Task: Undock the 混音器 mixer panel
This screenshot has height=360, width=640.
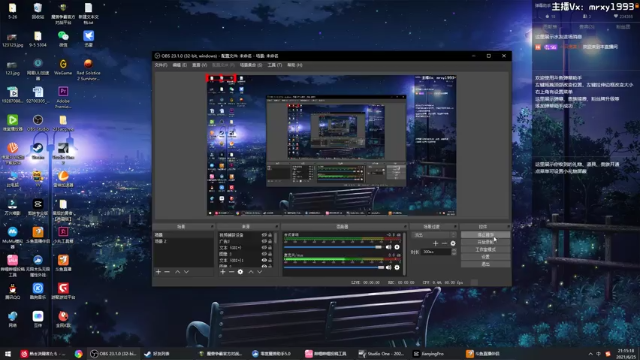Action: point(405,227)
